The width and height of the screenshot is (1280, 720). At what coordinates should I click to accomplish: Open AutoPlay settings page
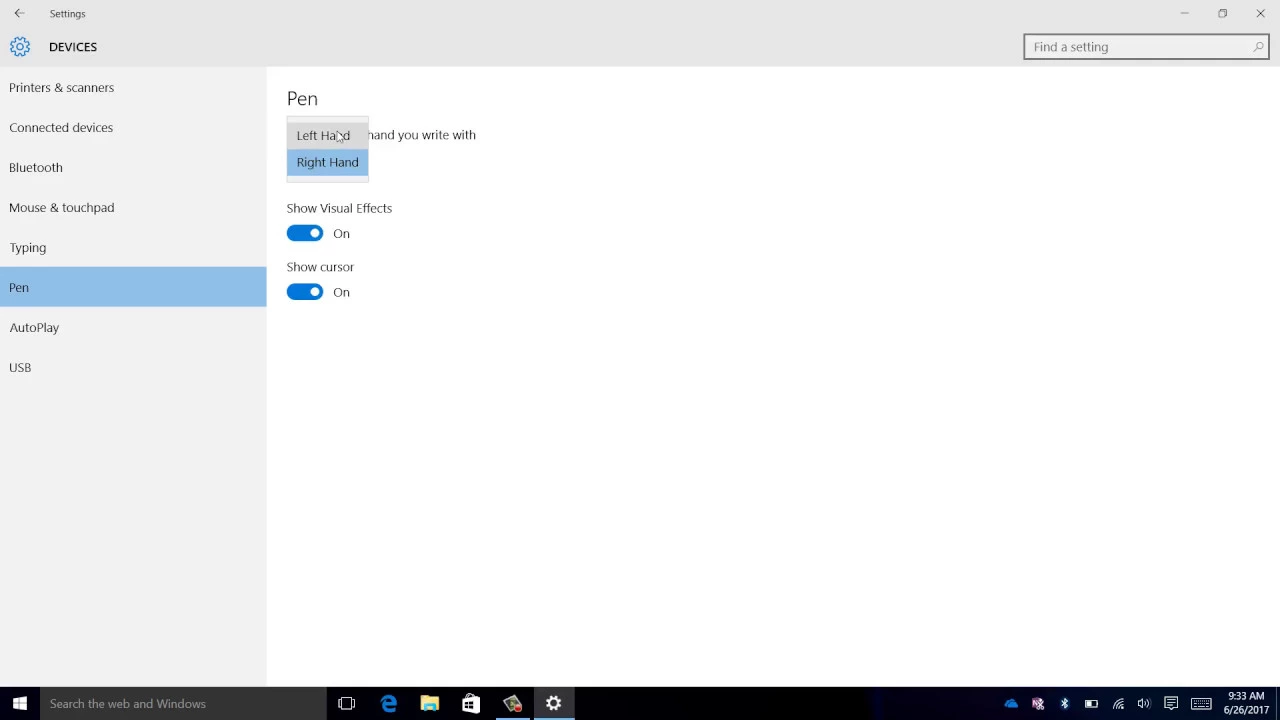tap(133, 327)
